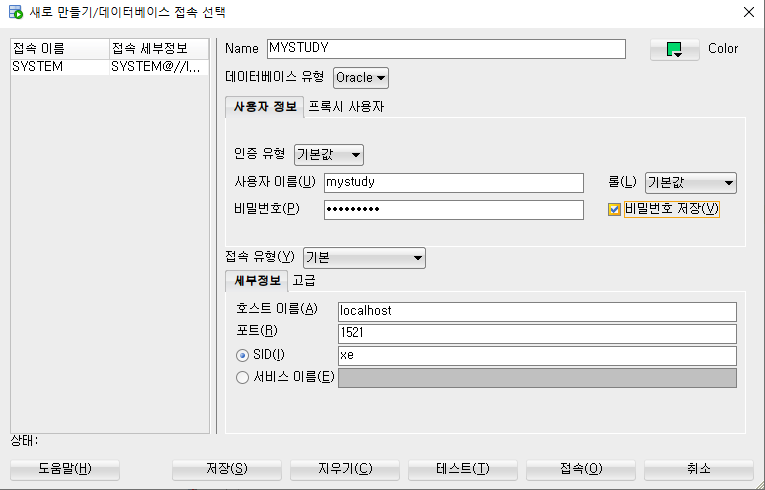Click the 테스트 button
Viewport: 765px width, 490px height.
point(463,469)
